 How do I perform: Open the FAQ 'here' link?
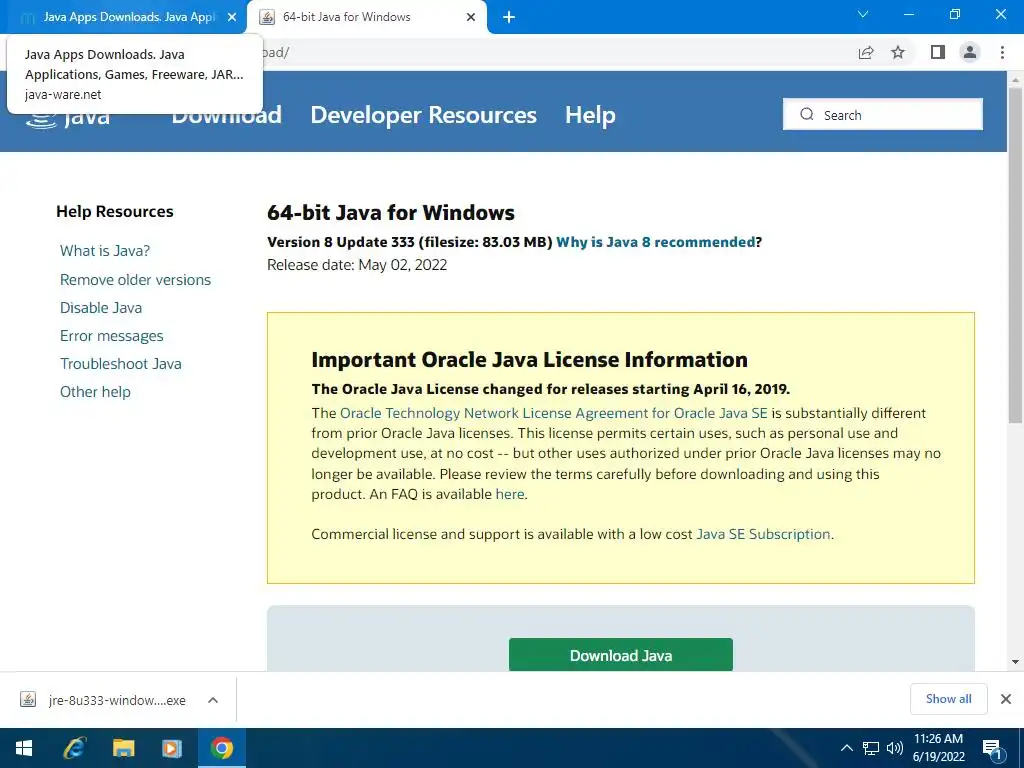click(509, 494)
